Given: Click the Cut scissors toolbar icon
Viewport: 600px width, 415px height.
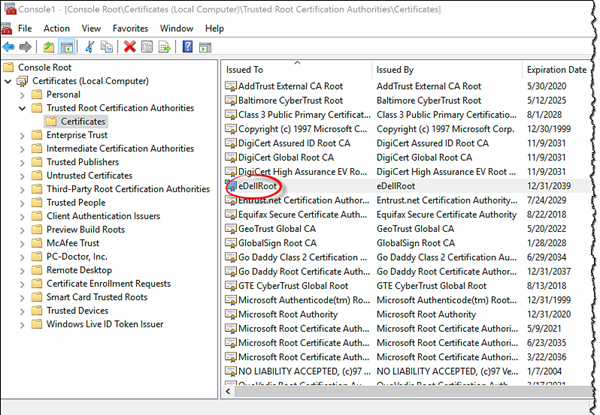Looking at the screenshot, I should (90, 47).
